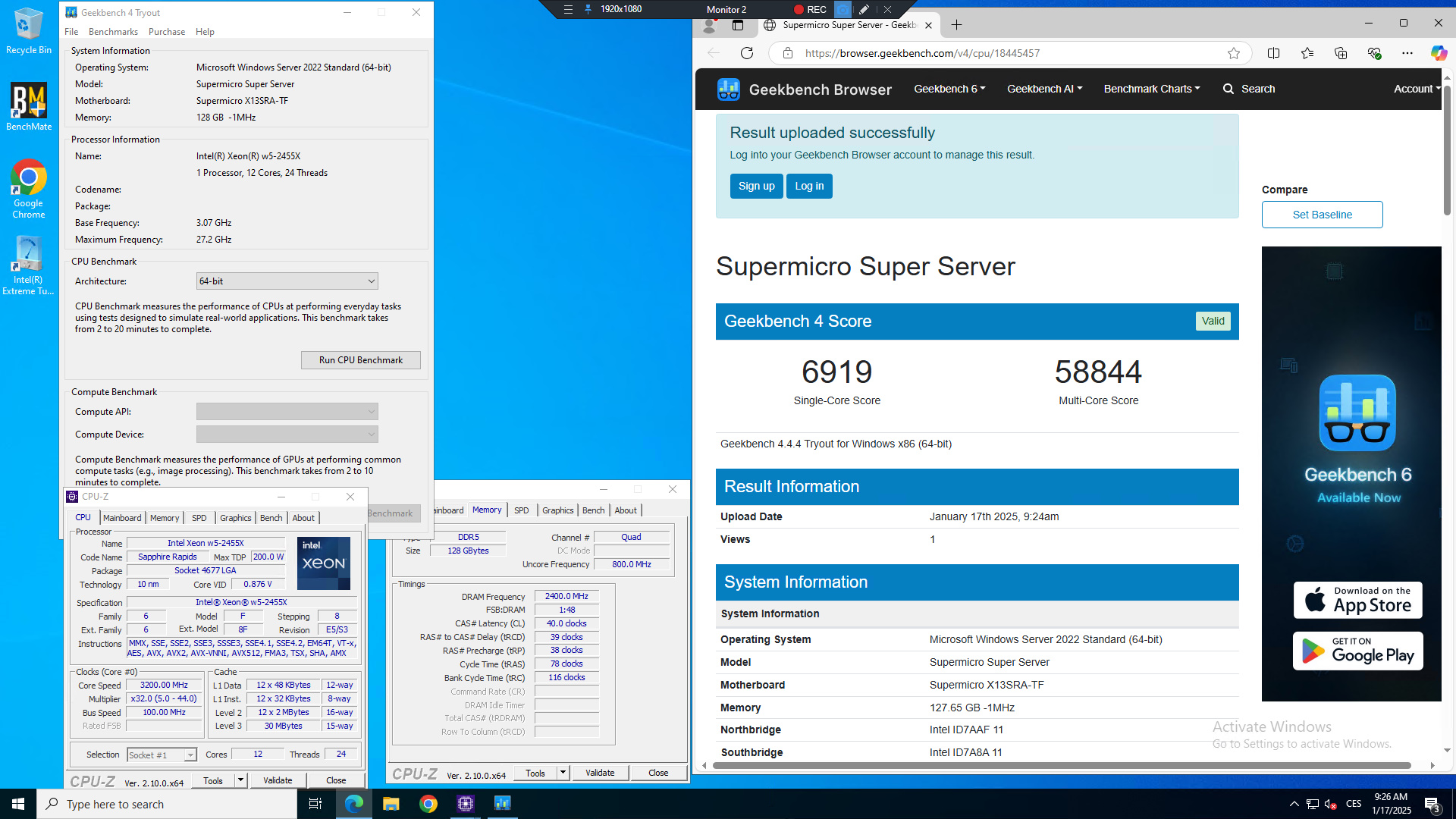Open the Benchmark Charts dropdown
The height and width of the screenshot is (819, 1456).
point(1152,89)
